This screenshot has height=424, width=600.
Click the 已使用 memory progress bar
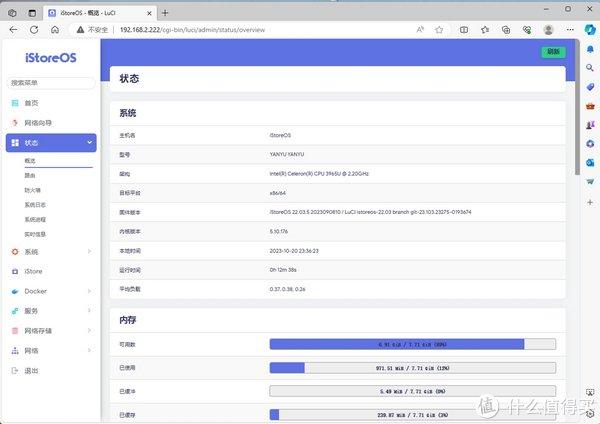[412, 368]
